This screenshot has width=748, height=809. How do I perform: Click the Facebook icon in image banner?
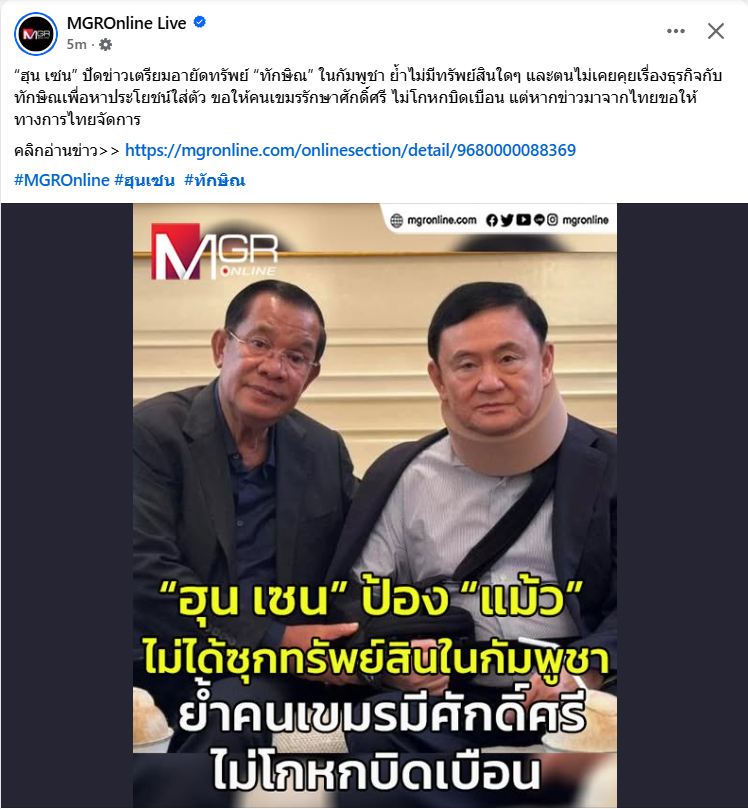click(x=492, y=220)
